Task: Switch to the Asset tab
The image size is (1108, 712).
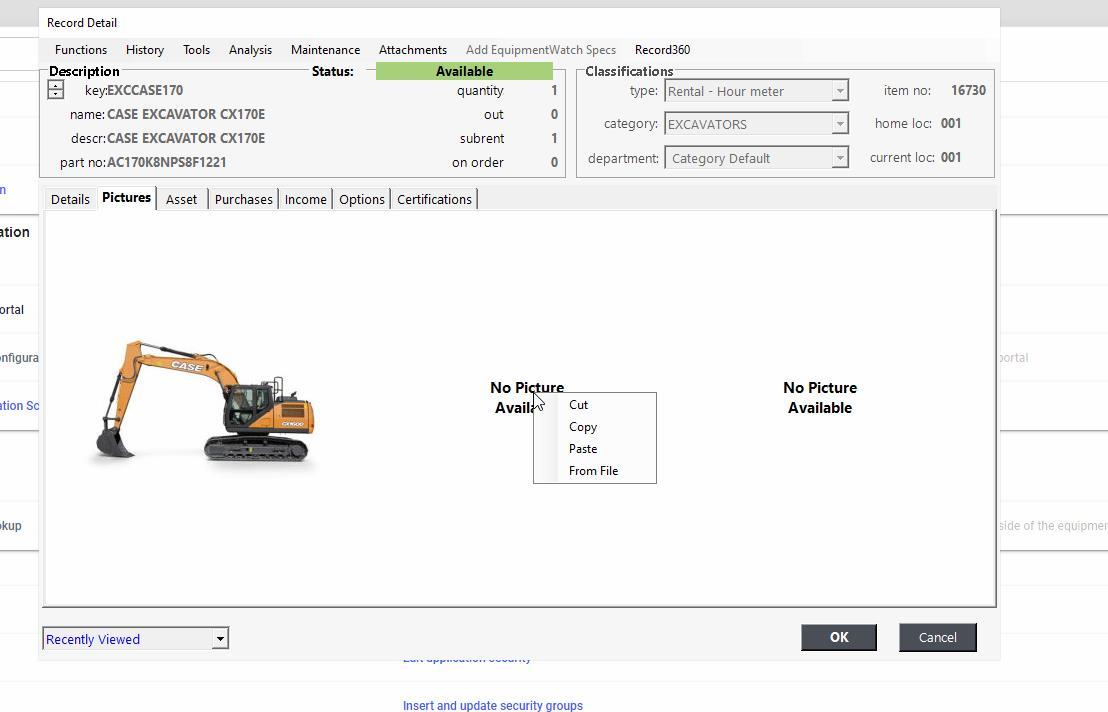Action: (182, 199)
